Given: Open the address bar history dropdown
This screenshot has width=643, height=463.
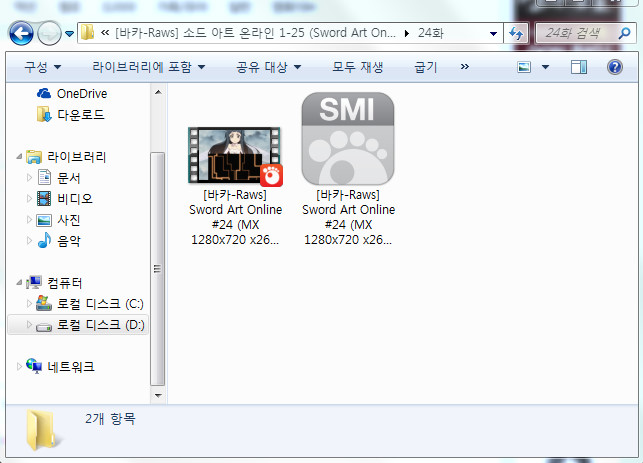Looking at the screenshot, I should pyautogui.click(x=493, y=33).
